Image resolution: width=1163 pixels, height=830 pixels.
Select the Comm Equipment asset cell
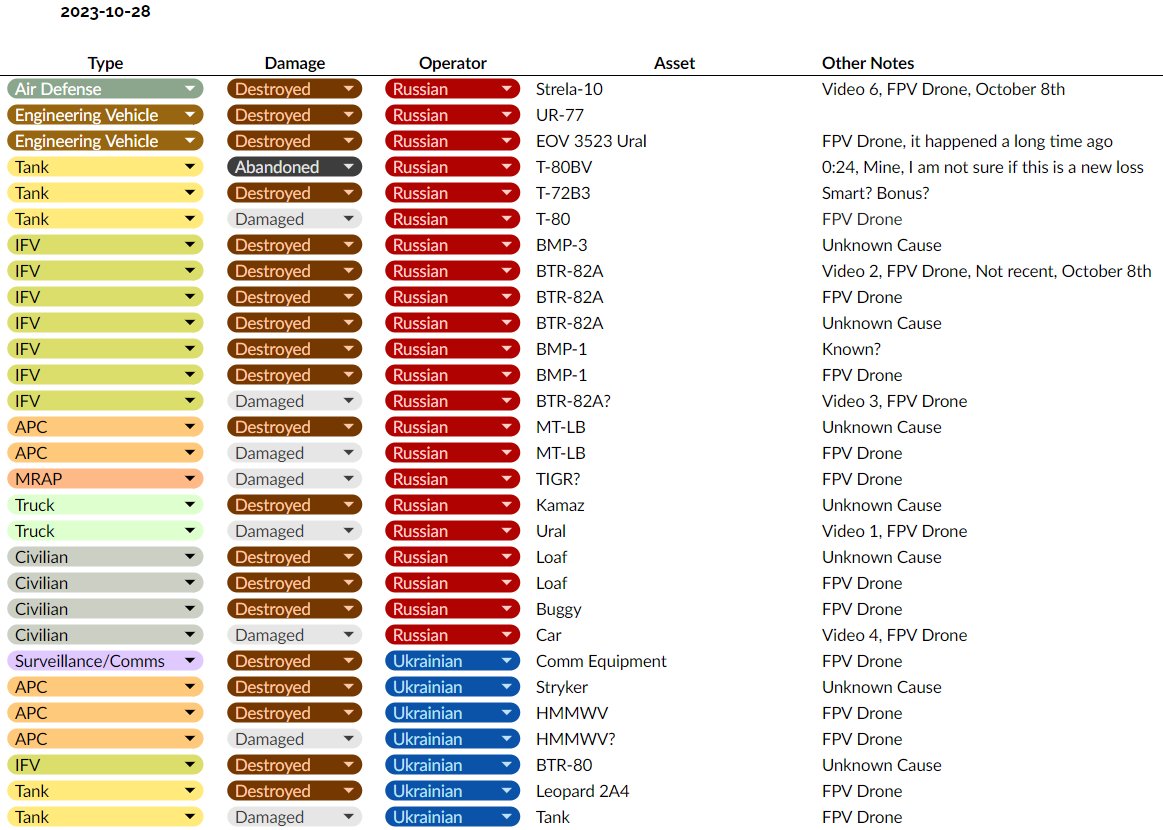[601, 661]
